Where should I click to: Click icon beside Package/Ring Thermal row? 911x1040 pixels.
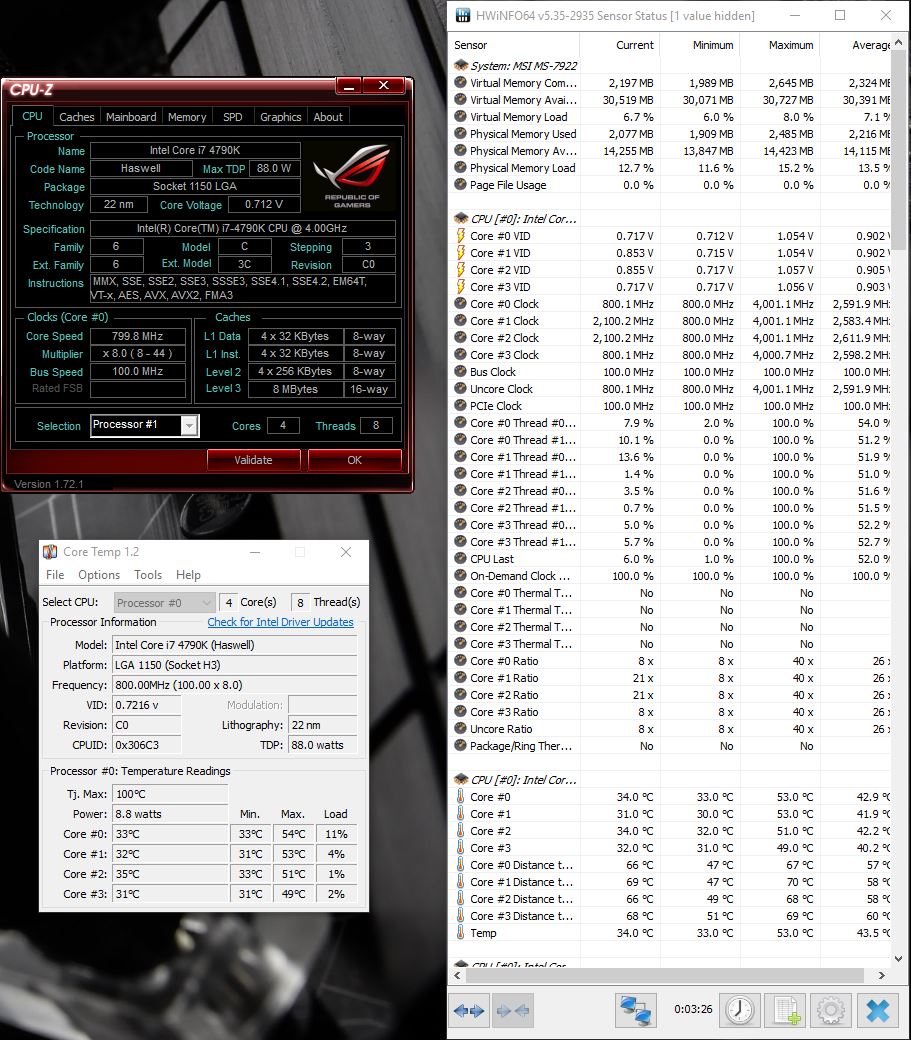coord(460,746)
